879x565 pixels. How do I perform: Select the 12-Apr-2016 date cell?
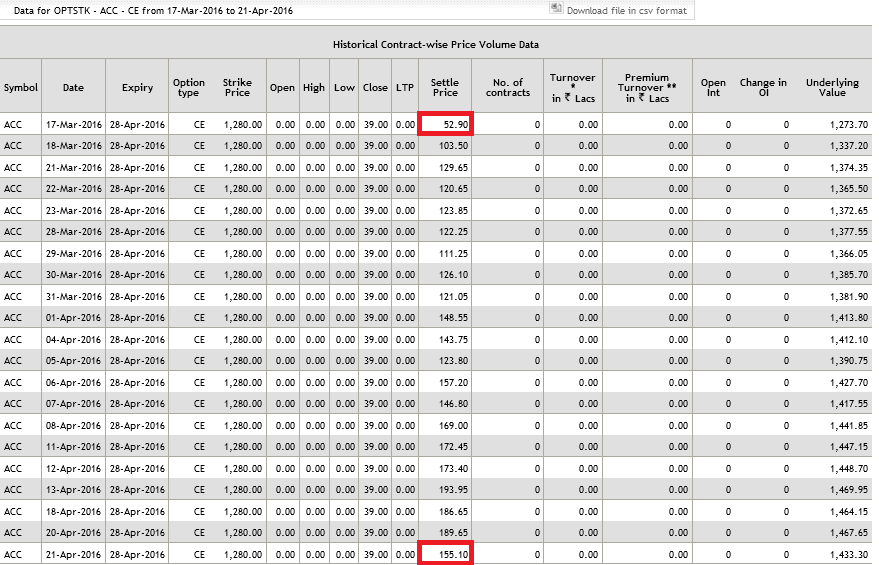73,469
